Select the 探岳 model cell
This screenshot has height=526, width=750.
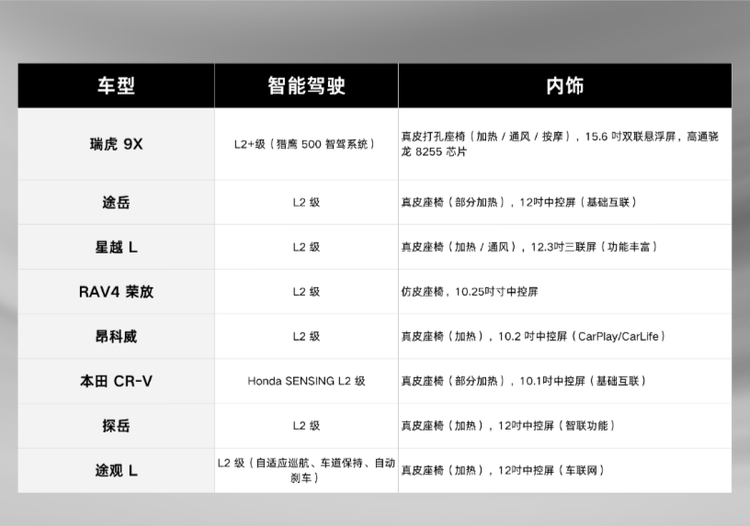[116, 426]
